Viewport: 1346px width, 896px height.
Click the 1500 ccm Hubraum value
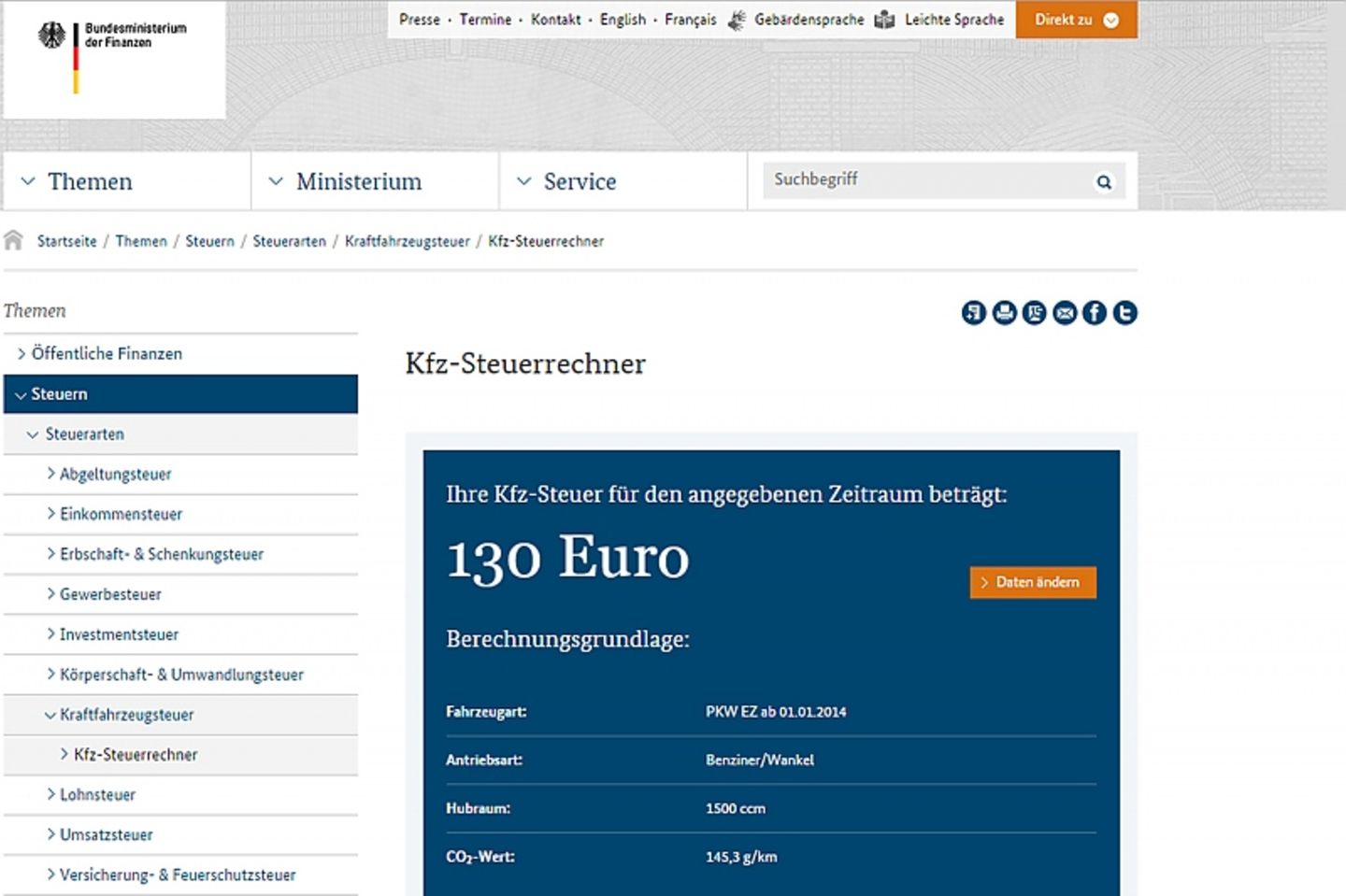(x=736, y=809)
